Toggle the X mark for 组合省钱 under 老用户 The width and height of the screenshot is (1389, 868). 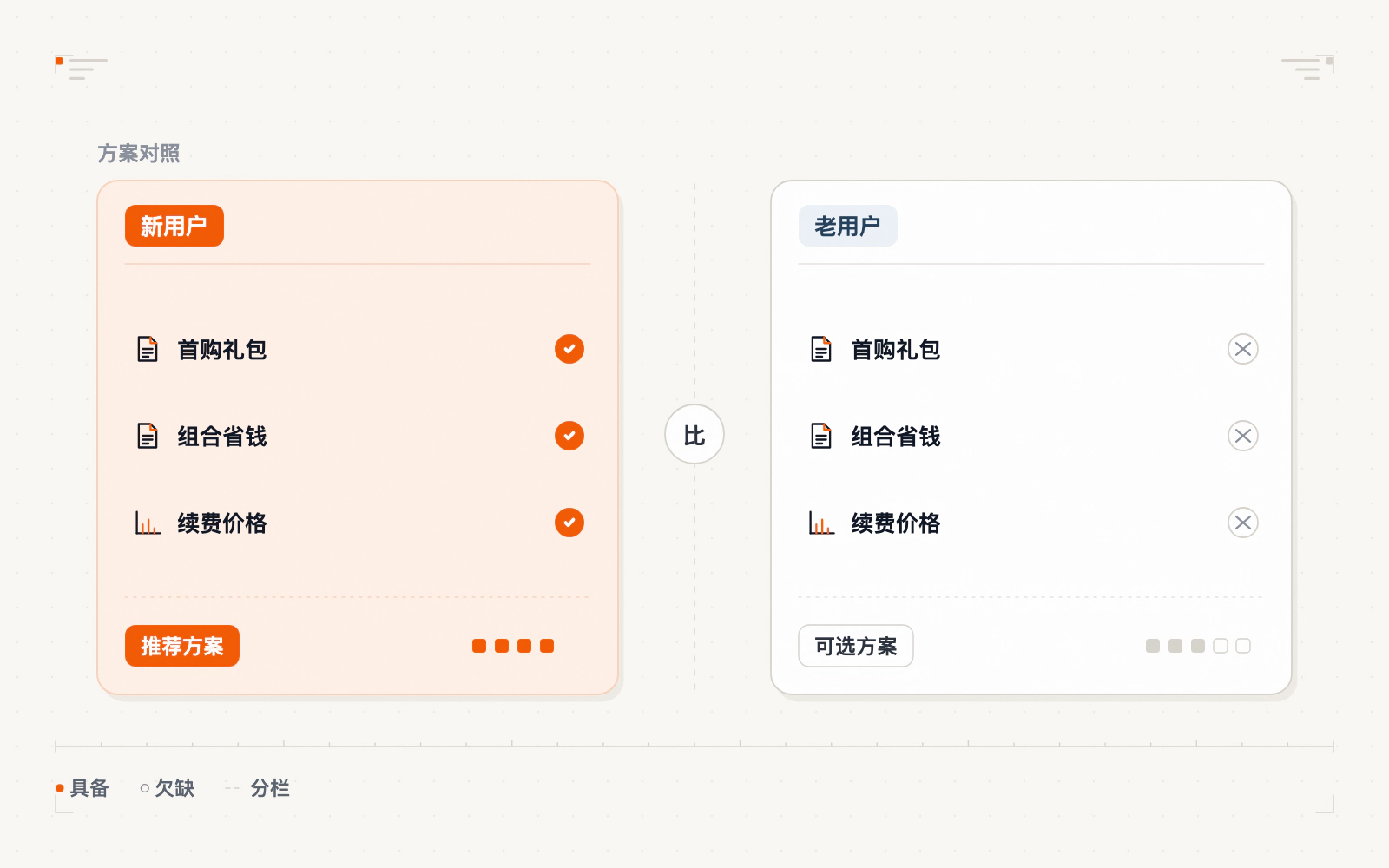1243,436
